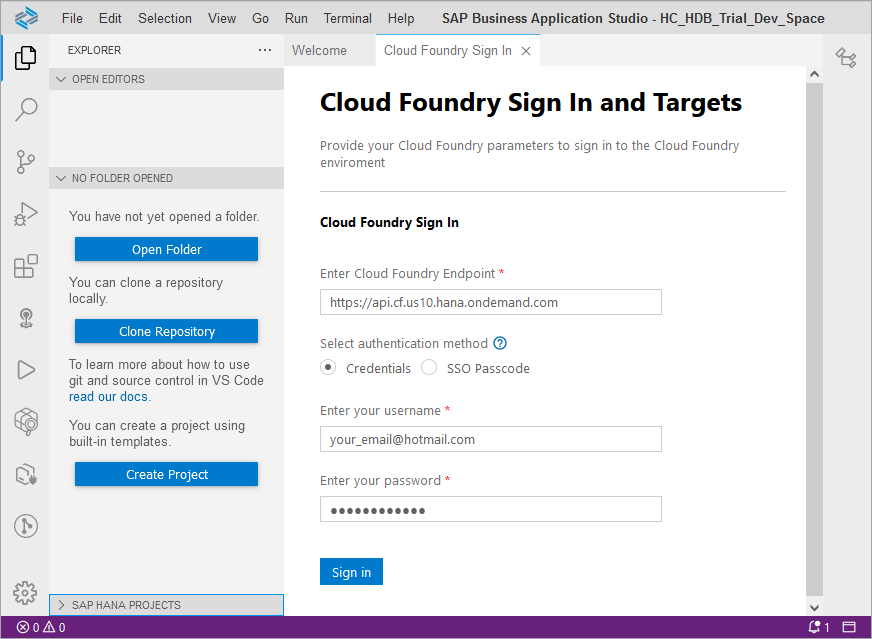This screenshot has width=872, height=639.
Task: Click the vertical scrollbar thumb in editor
Action: tap(814, 339)
